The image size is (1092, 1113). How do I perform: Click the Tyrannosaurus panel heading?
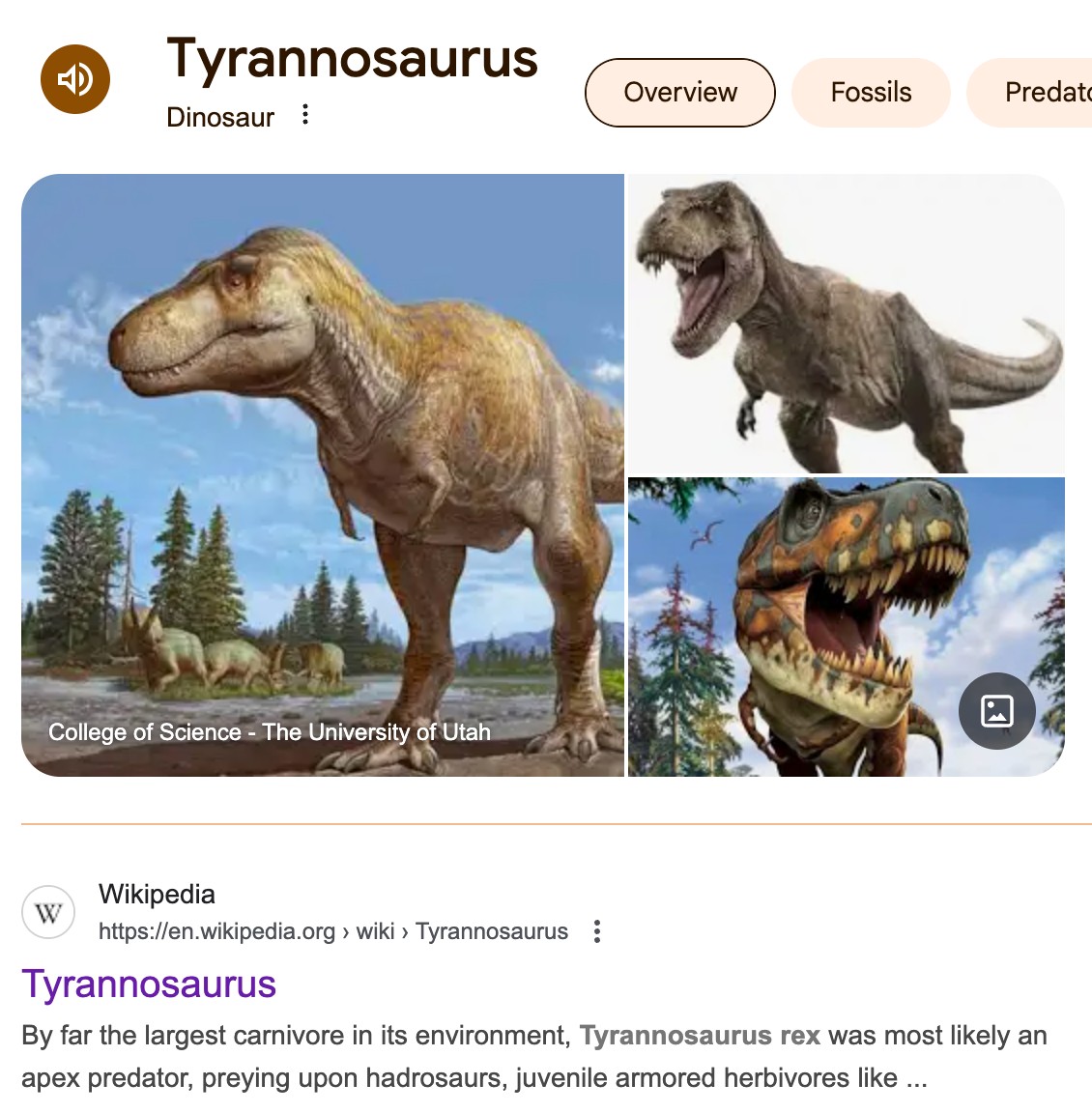pos(352,59)
